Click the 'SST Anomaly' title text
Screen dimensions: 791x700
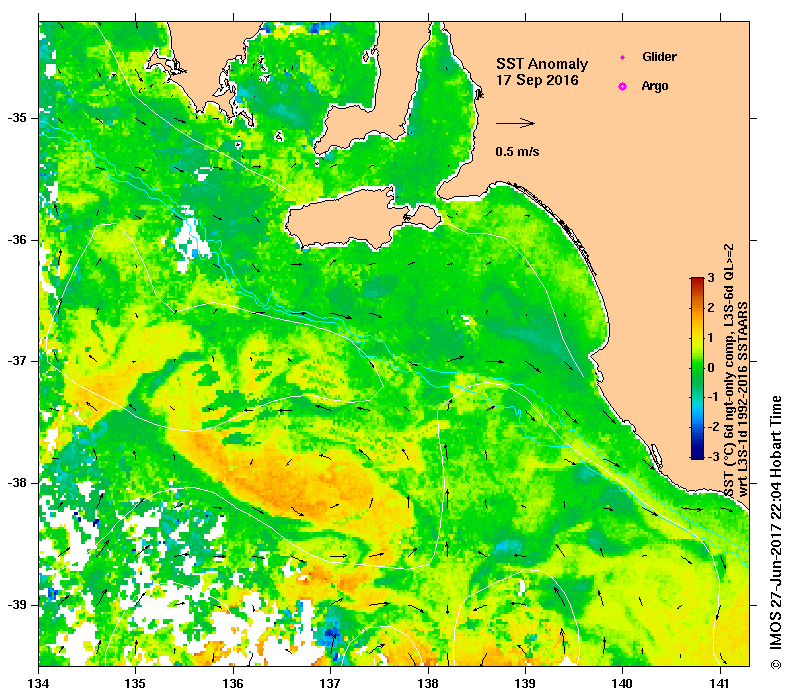tap(542, 64)
